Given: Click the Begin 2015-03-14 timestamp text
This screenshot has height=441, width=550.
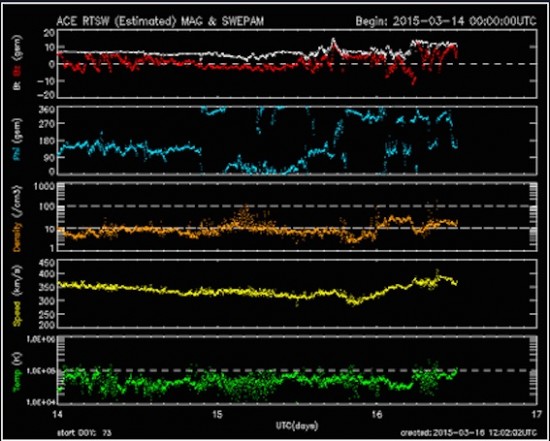Looking at the screenshot, I should [446, 21].
